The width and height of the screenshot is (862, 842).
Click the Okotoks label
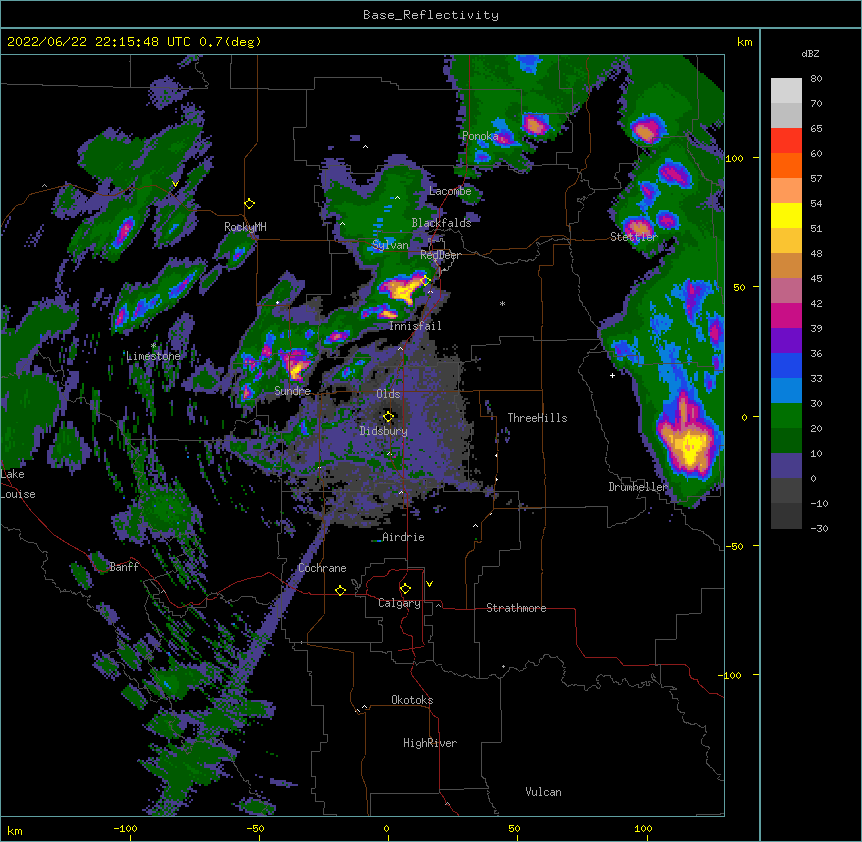pyautogui.click(x=412, y=700)
